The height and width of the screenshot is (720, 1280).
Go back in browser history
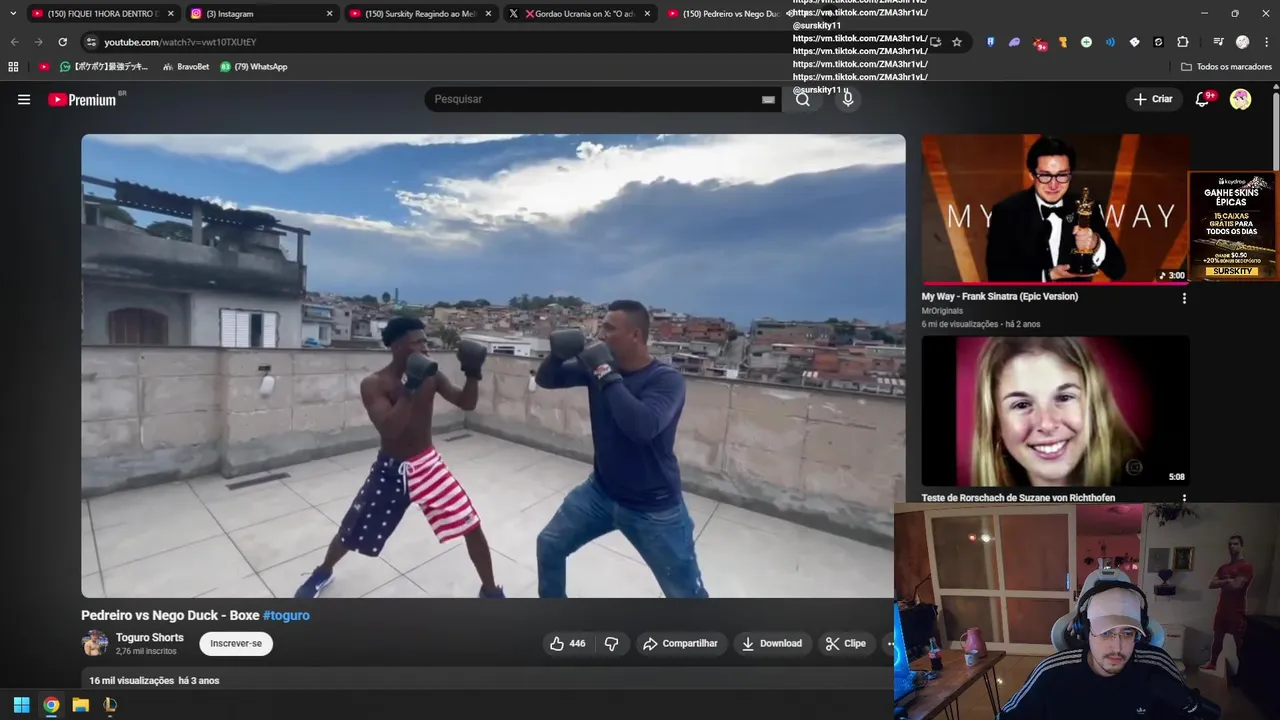(14, 42)
